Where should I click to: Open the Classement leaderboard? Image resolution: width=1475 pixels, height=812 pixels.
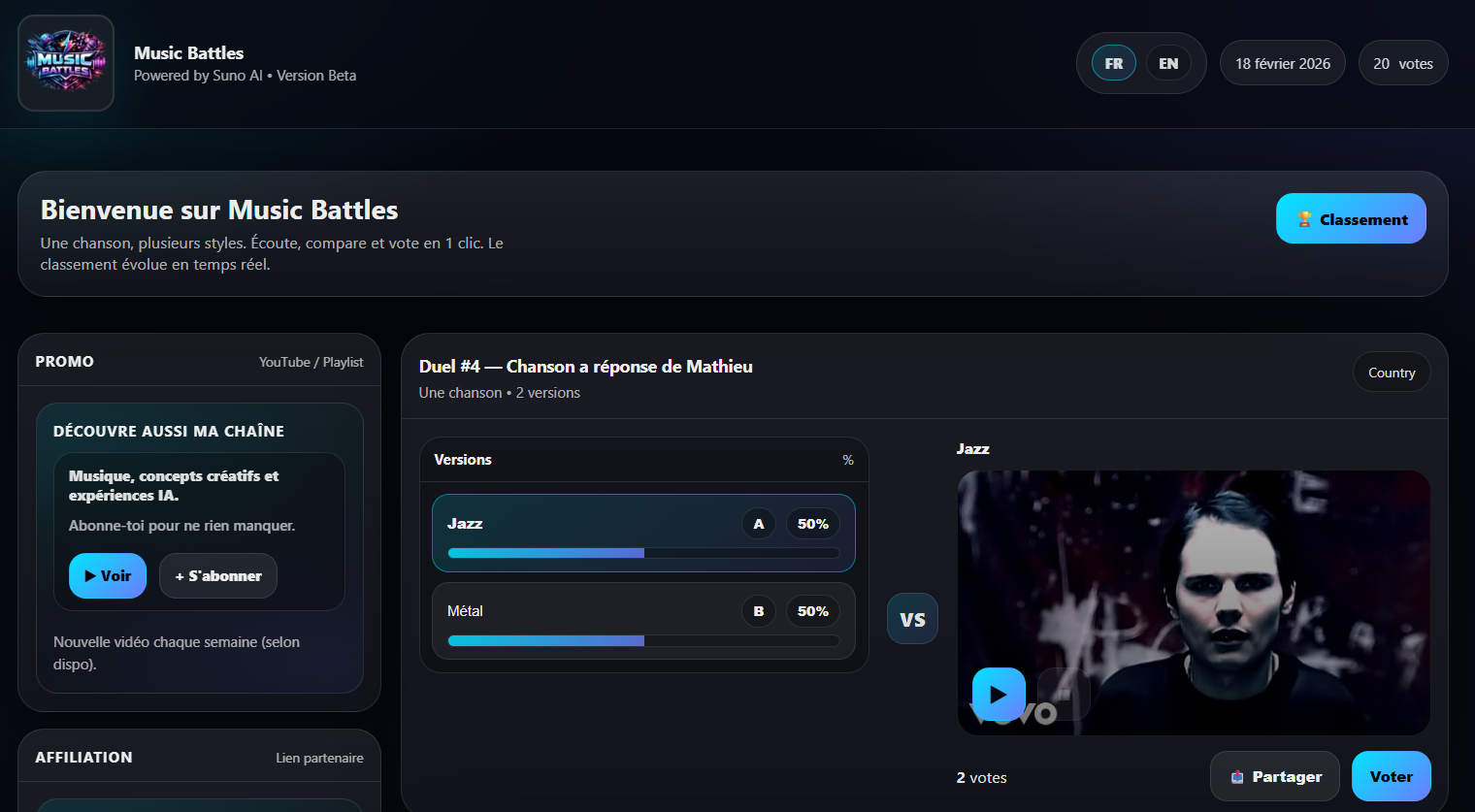pos(1351,218)
